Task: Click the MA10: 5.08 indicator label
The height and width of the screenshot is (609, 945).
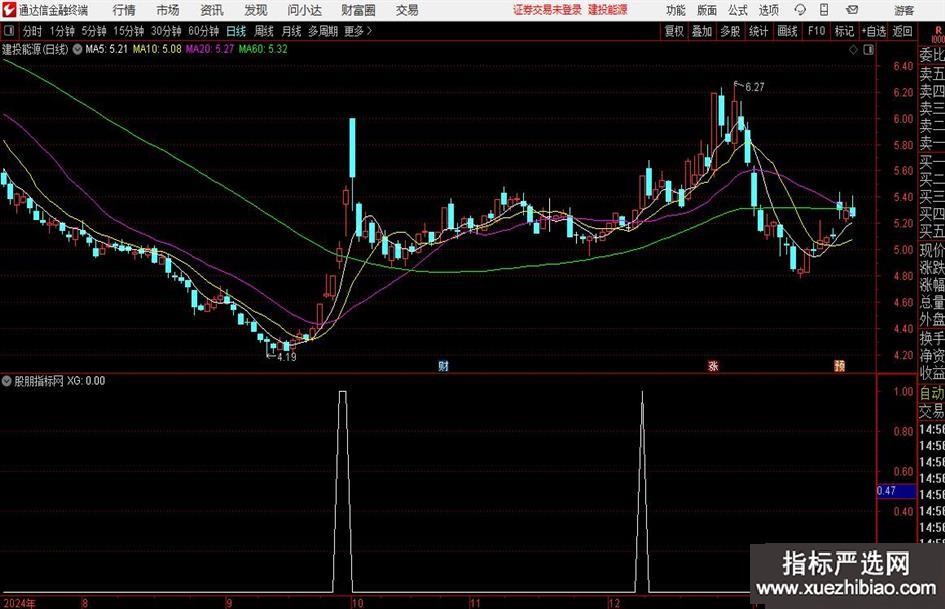Action: pyautogui.click(x=157, y=49)
